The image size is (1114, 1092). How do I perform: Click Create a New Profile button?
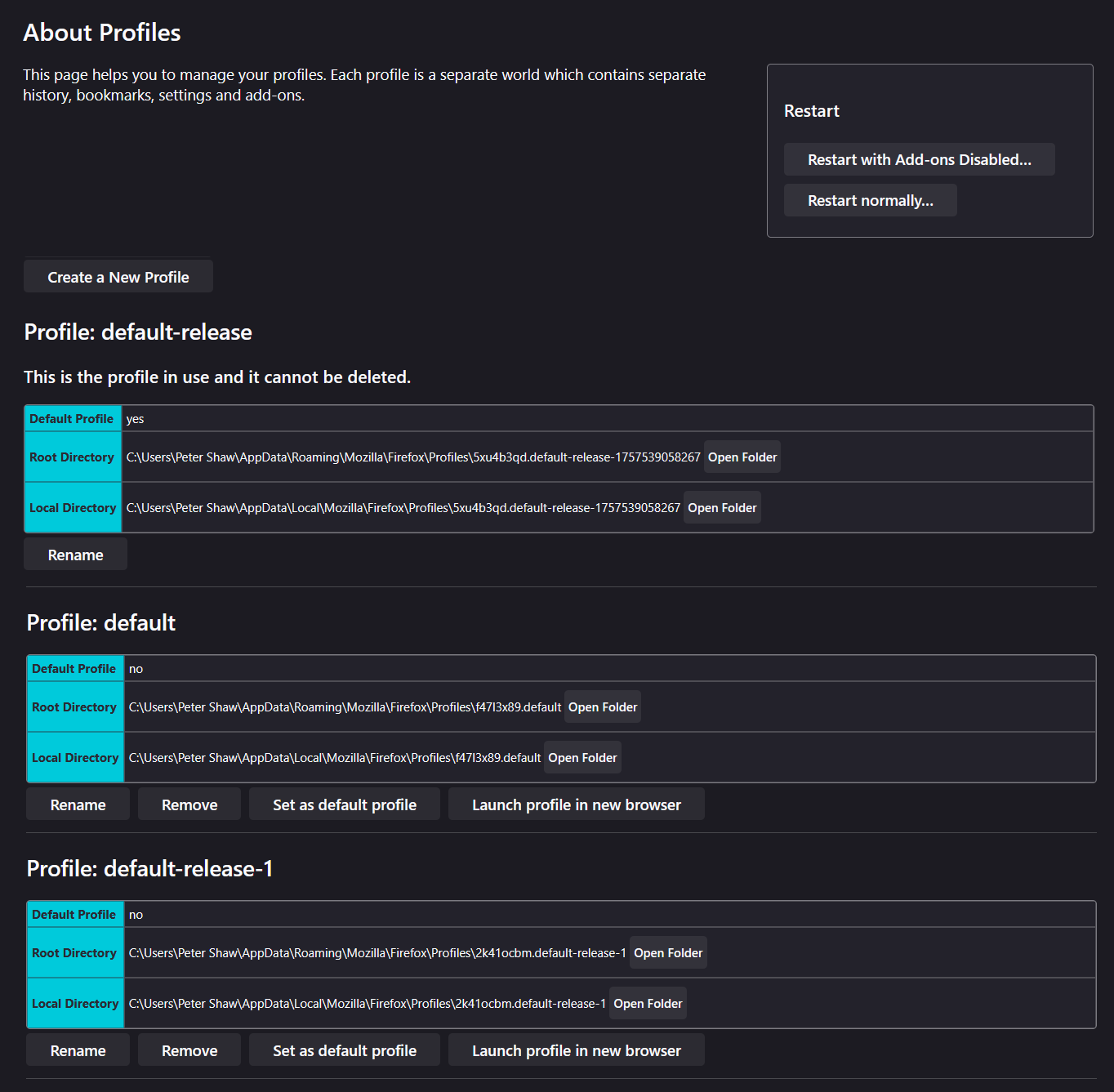click(118, 277)
